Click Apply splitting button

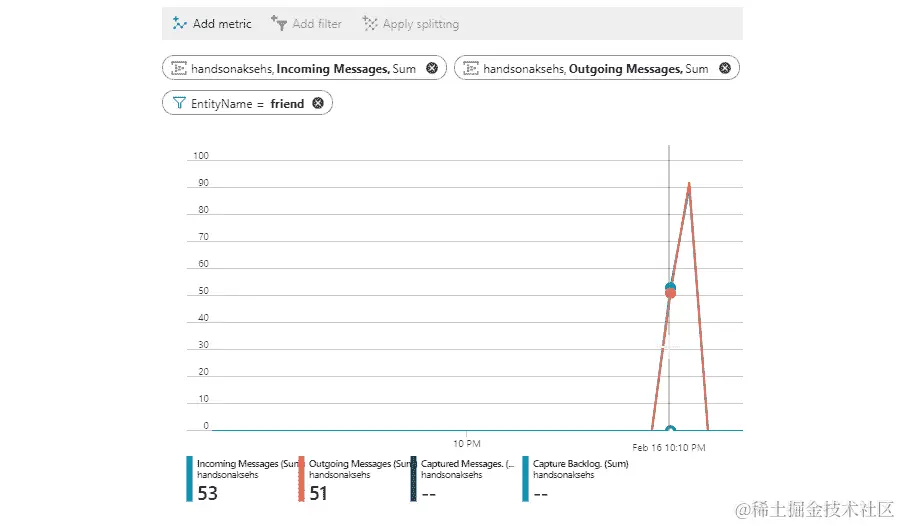pos(411,24)
